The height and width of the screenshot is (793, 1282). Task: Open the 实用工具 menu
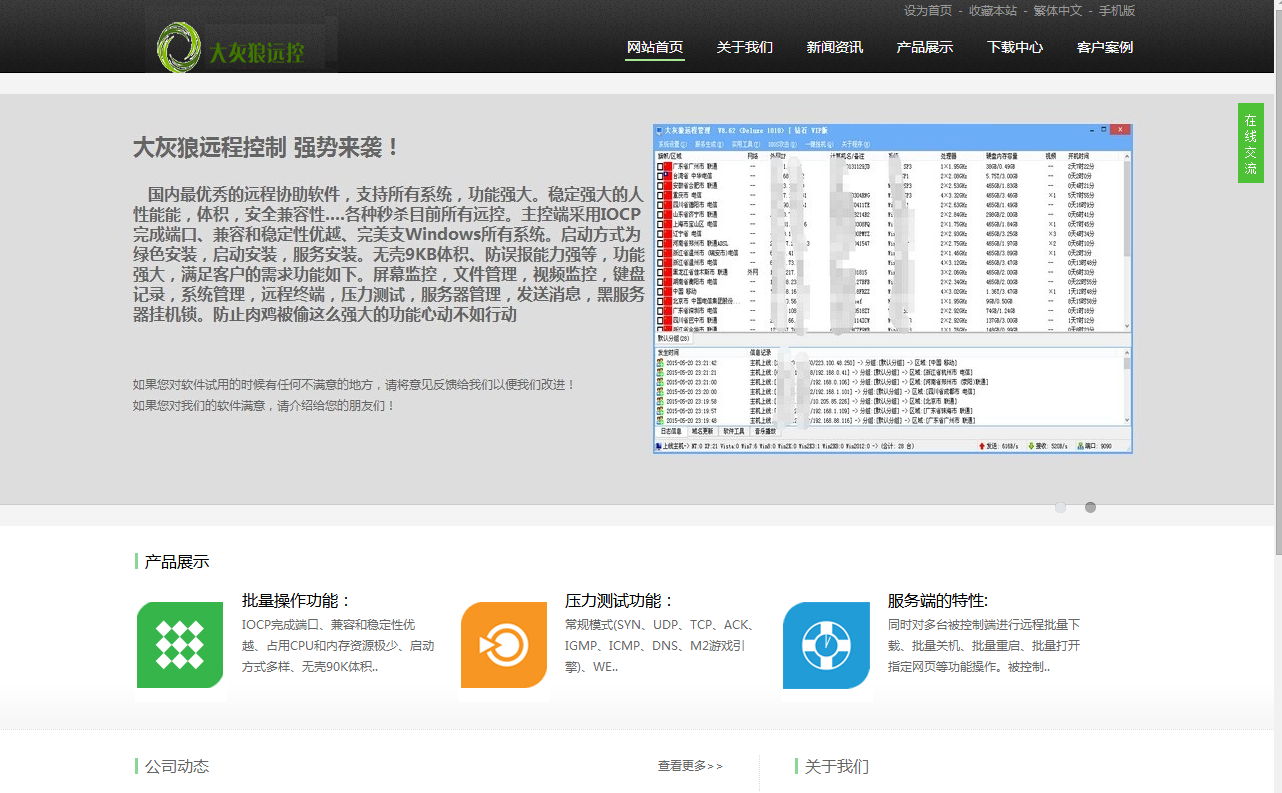[x=744, y=145]
